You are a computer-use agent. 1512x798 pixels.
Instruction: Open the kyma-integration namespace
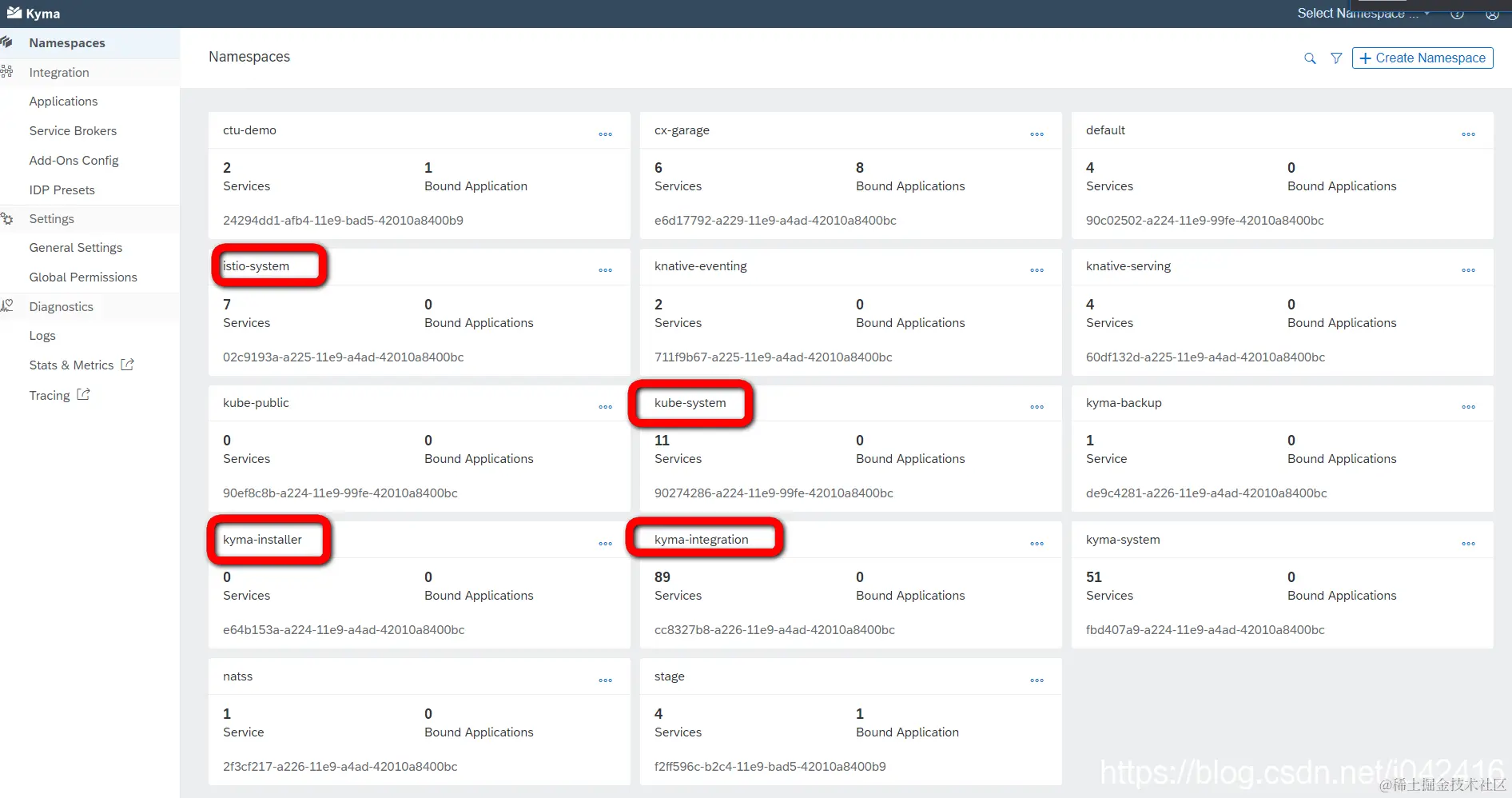click(702, 540)
